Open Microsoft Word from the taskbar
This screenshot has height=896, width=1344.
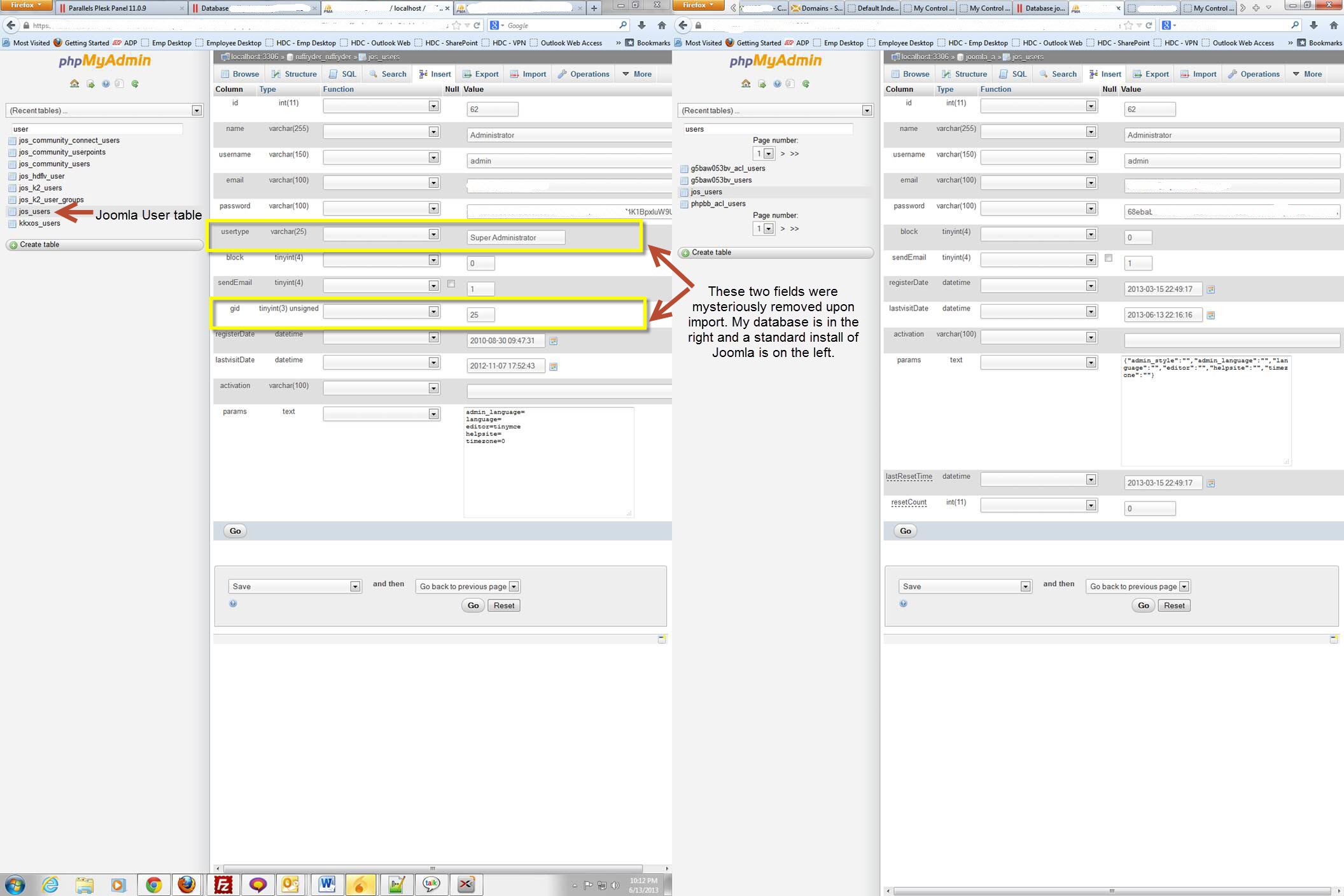(x=326, y=885)
